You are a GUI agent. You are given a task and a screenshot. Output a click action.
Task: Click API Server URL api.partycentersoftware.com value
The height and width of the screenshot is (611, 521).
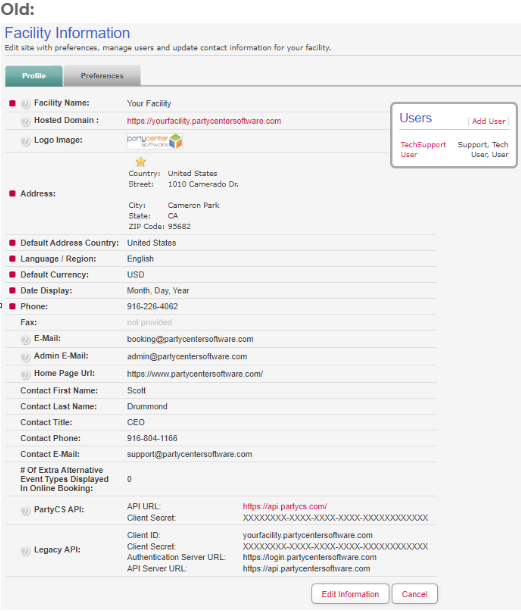[x=306, y=569]
